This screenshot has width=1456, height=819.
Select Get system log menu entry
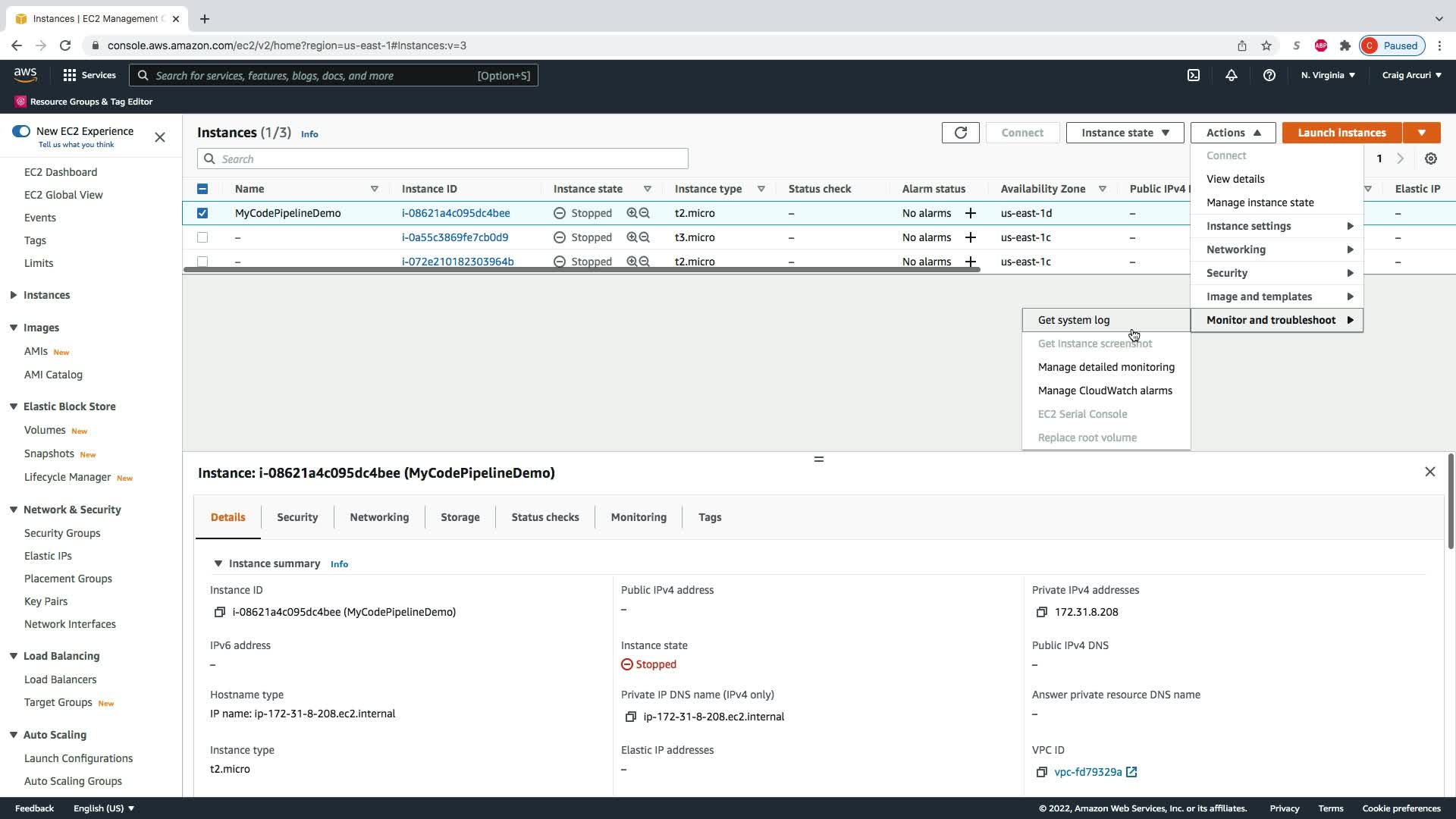point(1073,320)
